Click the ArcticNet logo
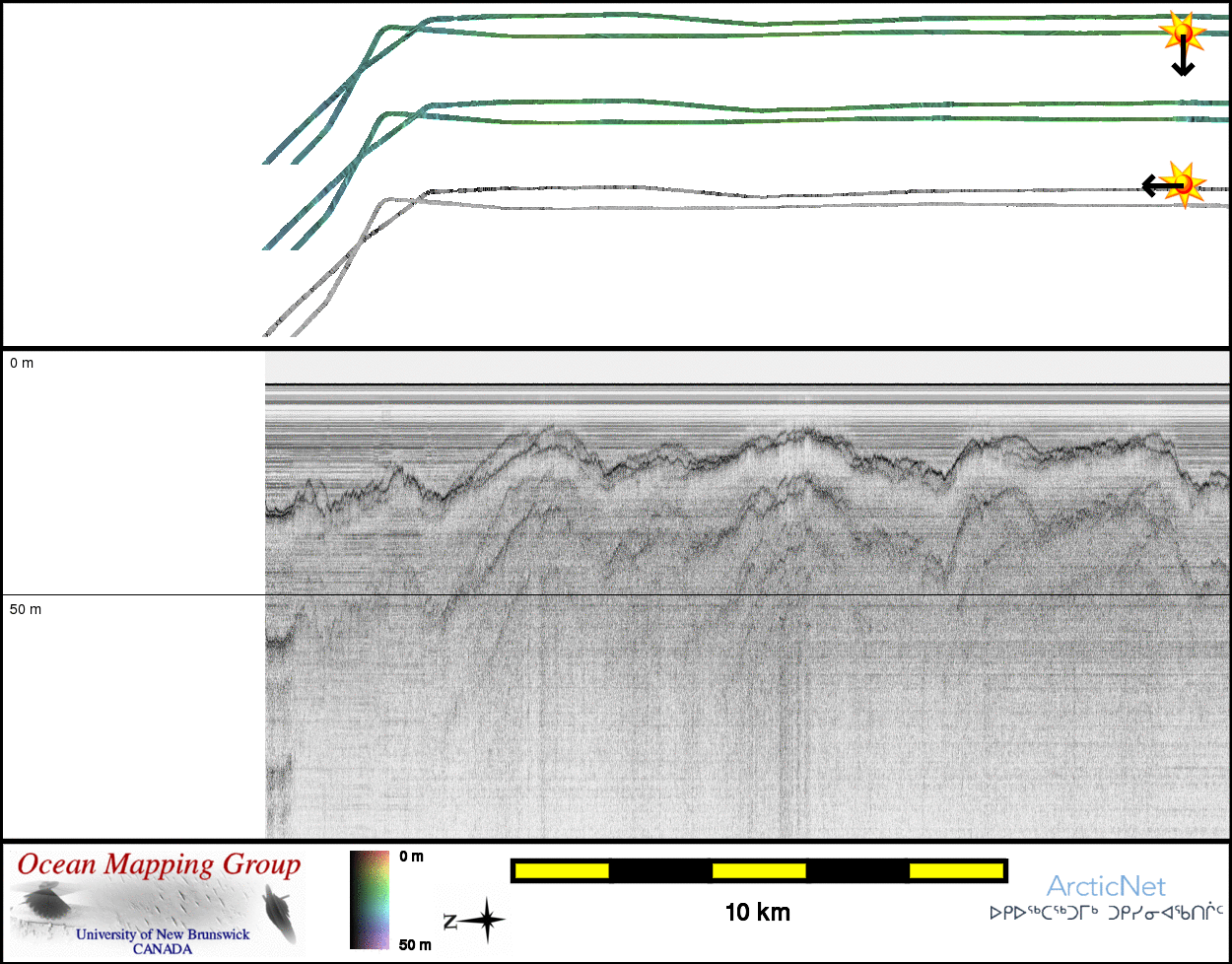 point(1106,886)
